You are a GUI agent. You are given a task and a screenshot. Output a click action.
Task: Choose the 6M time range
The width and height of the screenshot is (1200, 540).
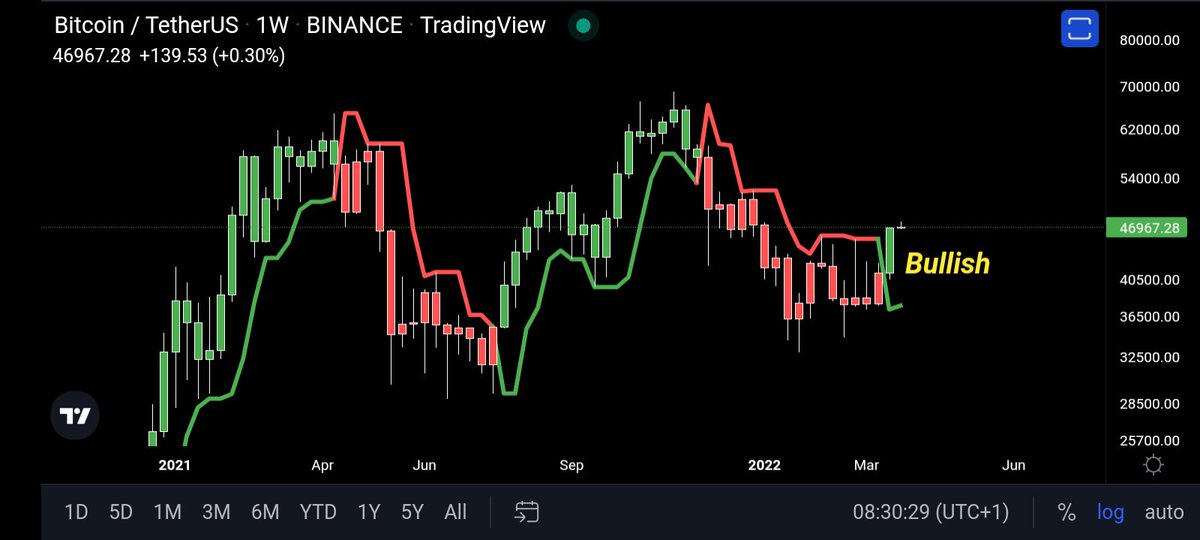[265, 512]
